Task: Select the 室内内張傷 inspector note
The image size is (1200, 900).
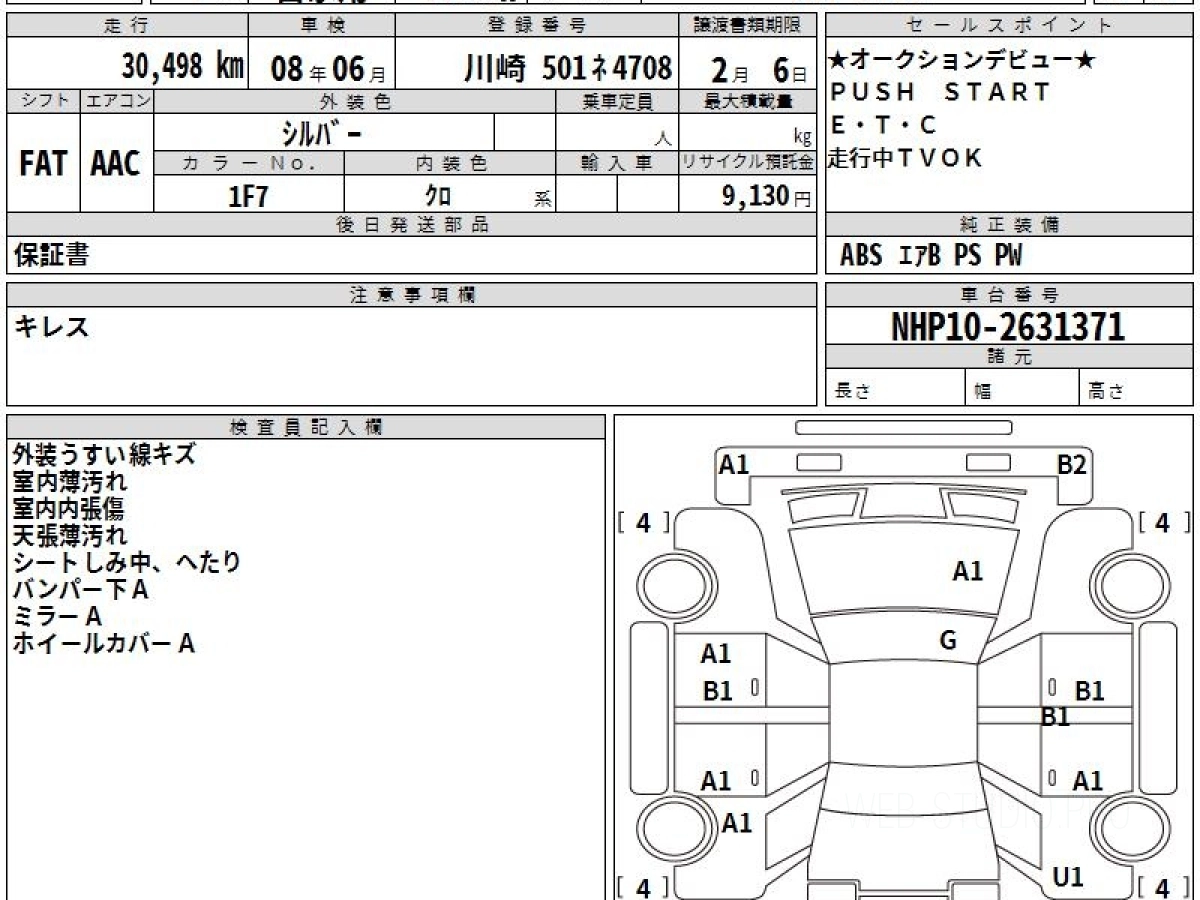Action: tap(70, 508)
